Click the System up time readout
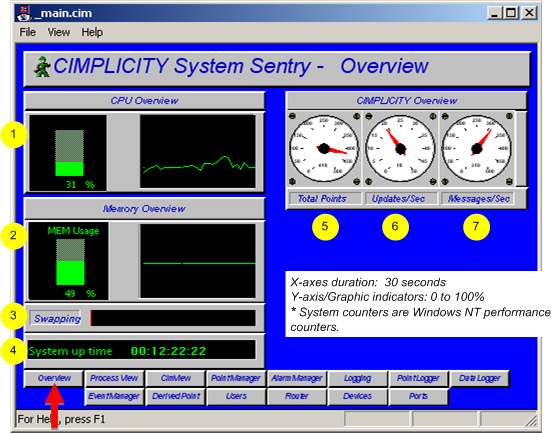The height and width of the screenshot is (433, 558). point(141,351)
